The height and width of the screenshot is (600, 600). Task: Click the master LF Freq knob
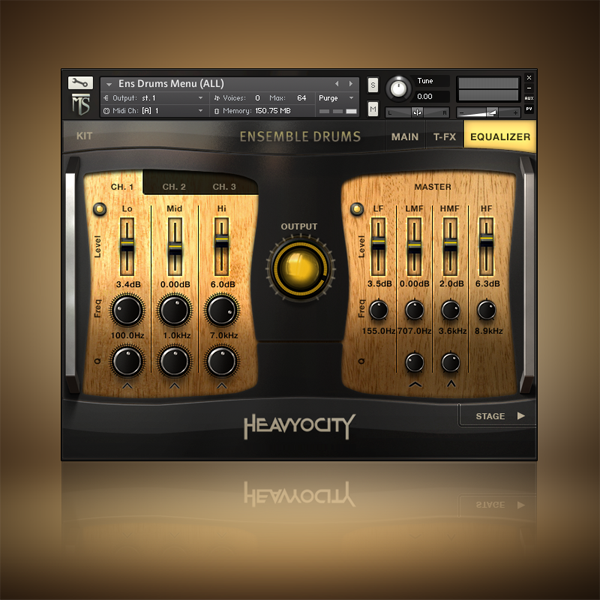tap(378, 311)
